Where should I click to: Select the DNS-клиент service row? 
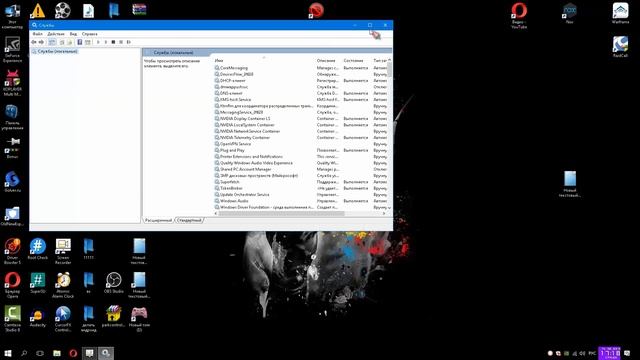point(301,93)
